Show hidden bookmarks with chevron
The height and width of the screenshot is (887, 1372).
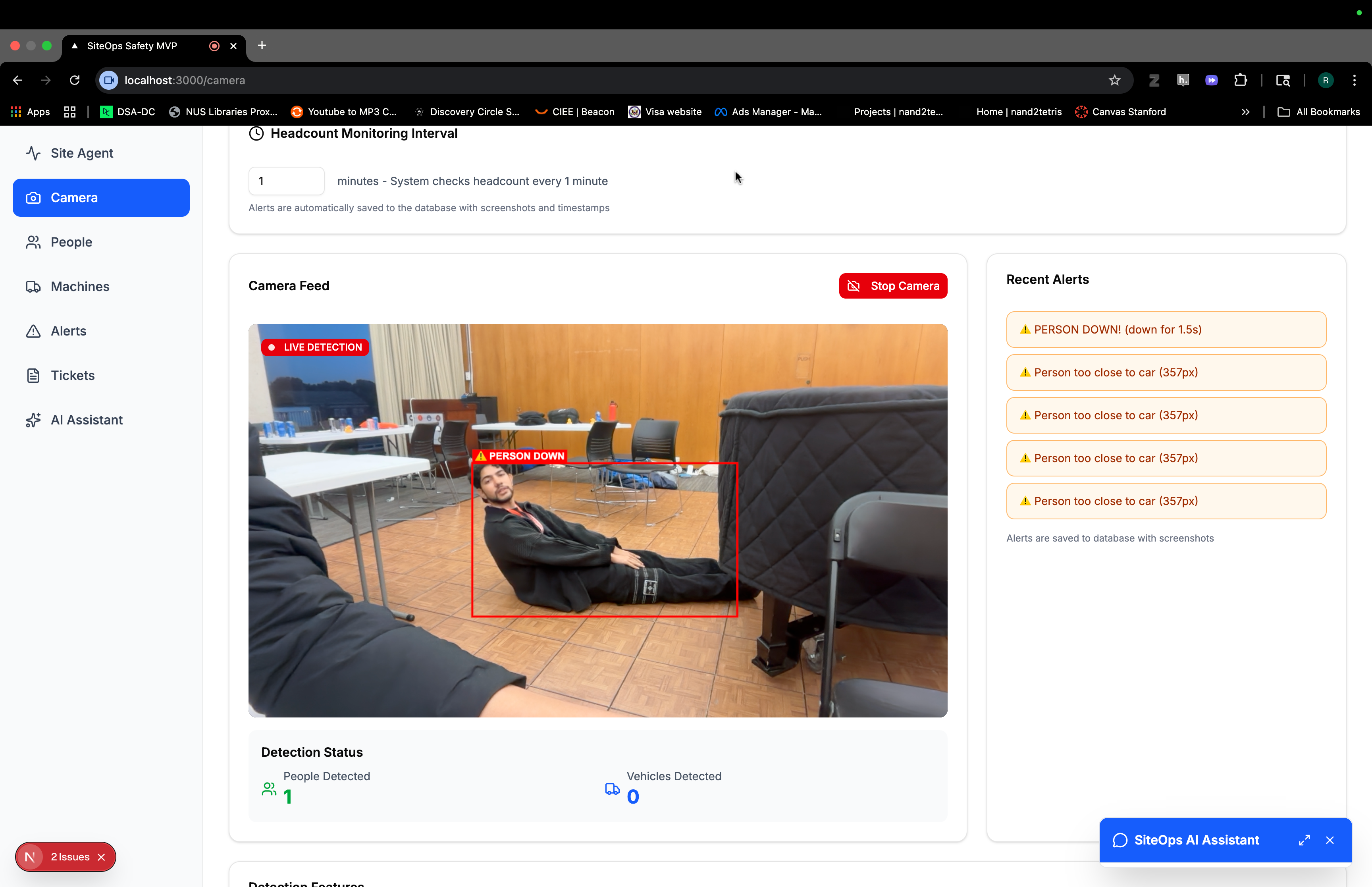(1245, 112)
